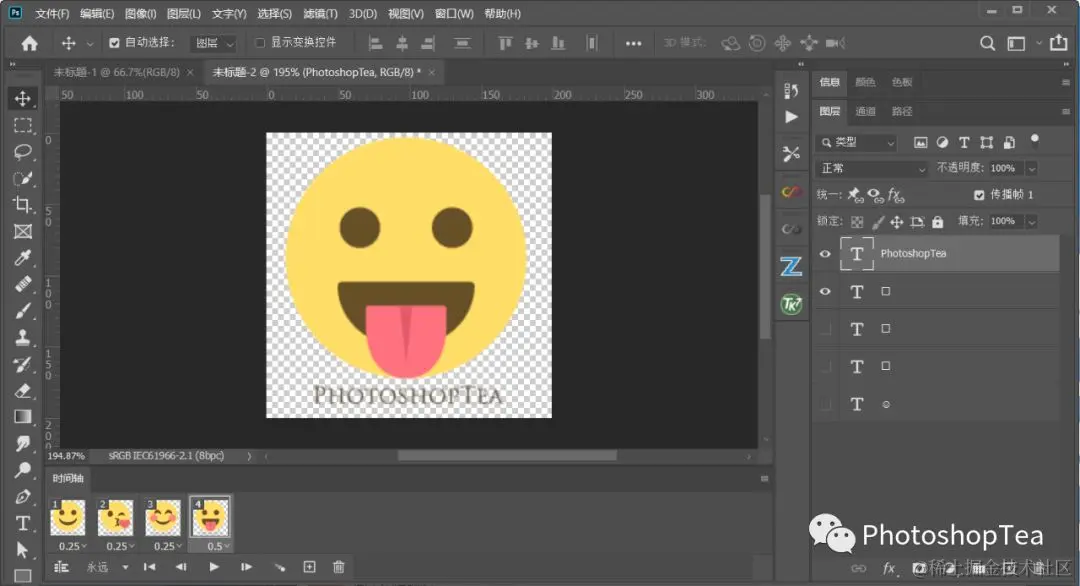Select the Move tool
Viewport: 1080px width, 586px height.
pos(23,98)
